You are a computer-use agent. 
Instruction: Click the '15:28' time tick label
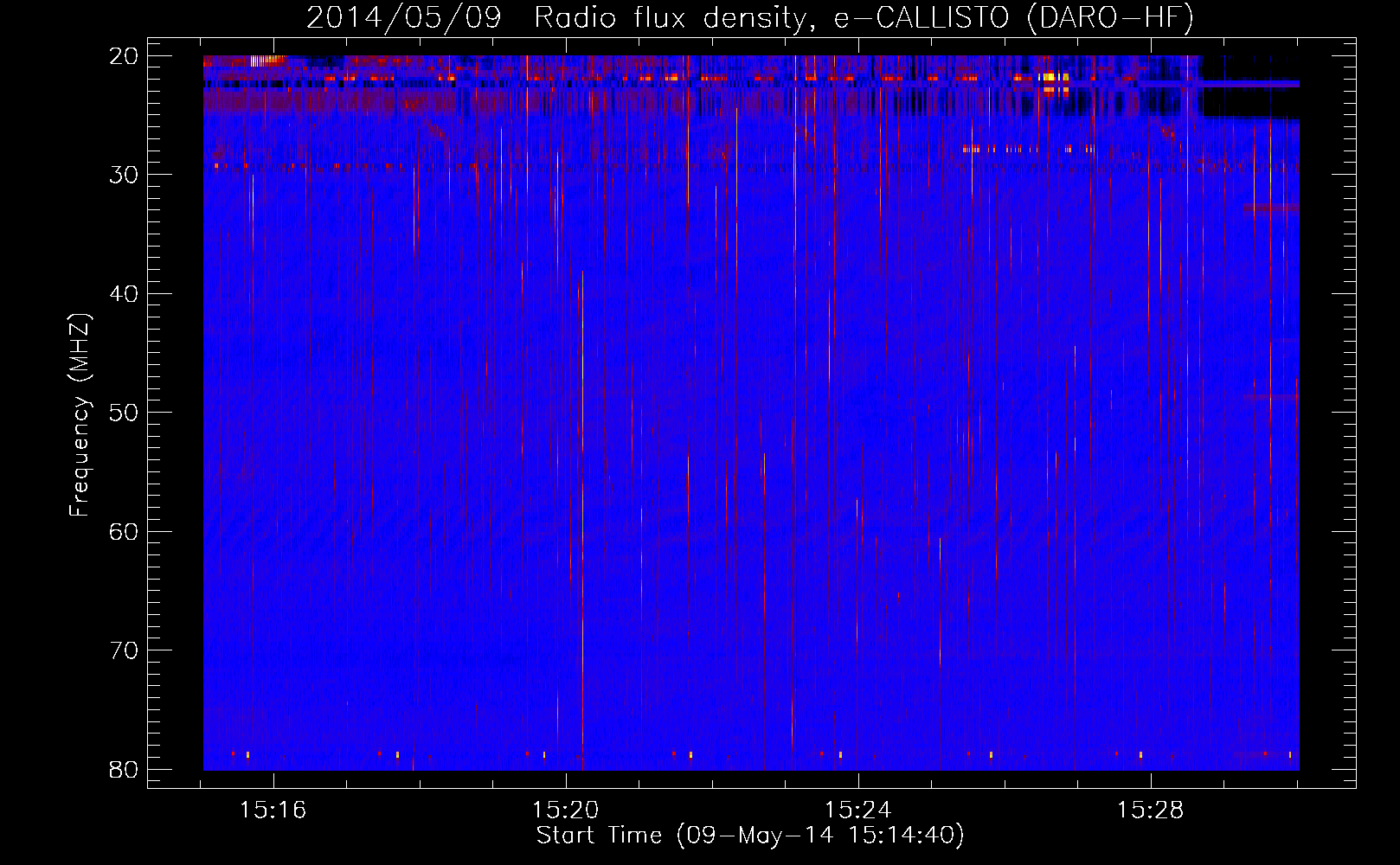coord(1151,810)
